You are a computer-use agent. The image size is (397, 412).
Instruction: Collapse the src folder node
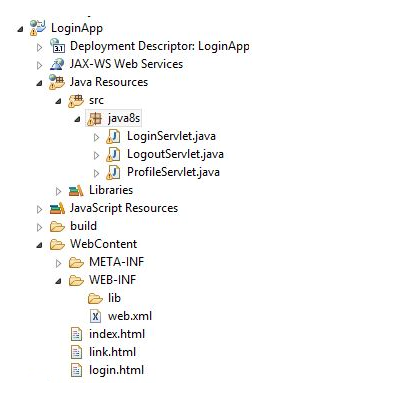click(58, 101)
